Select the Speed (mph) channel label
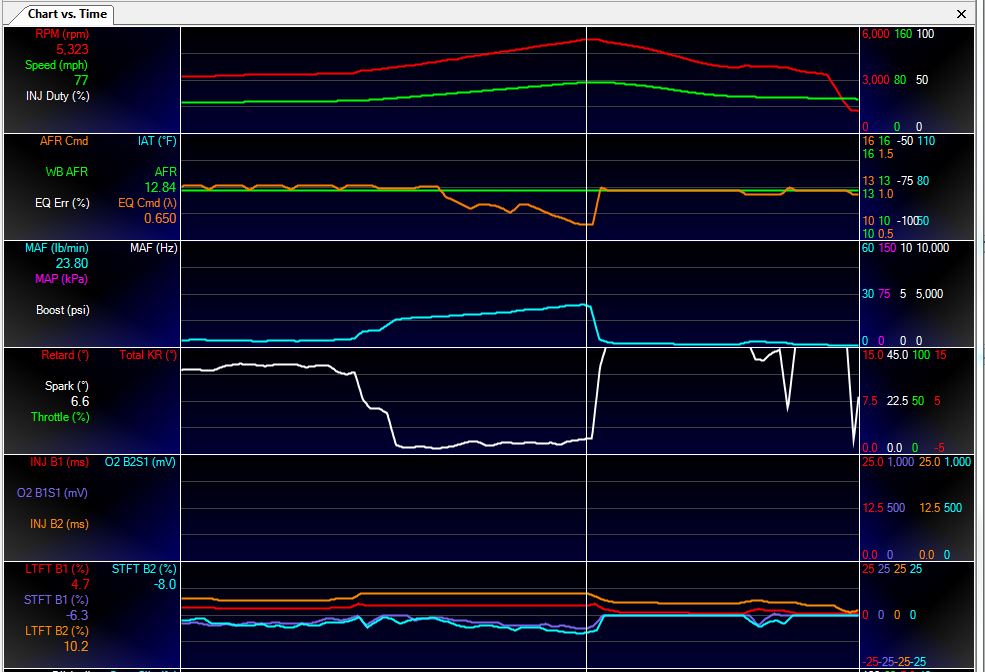This screenshot has height=672, width=985. click(56, 65)
